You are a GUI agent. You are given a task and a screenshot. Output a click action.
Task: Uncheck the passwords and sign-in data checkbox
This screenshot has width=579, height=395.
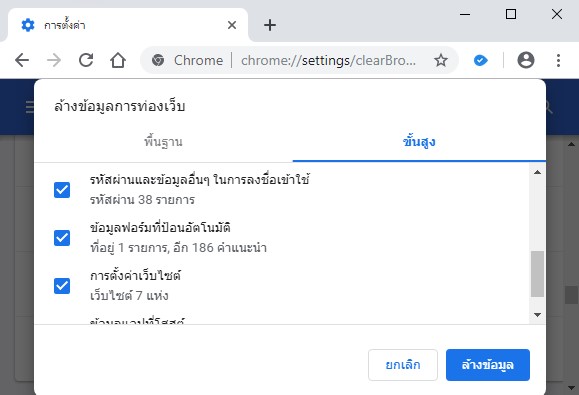point(62,190)
